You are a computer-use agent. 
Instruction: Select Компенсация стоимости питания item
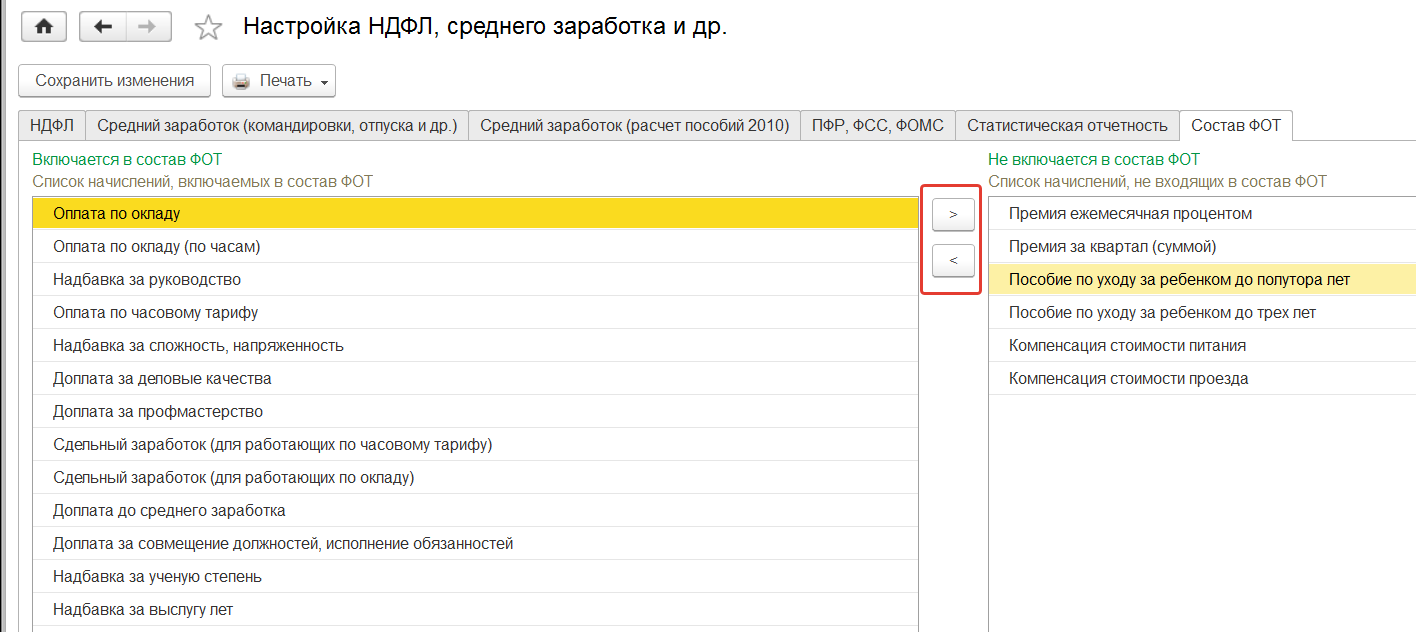(1129, 346)
